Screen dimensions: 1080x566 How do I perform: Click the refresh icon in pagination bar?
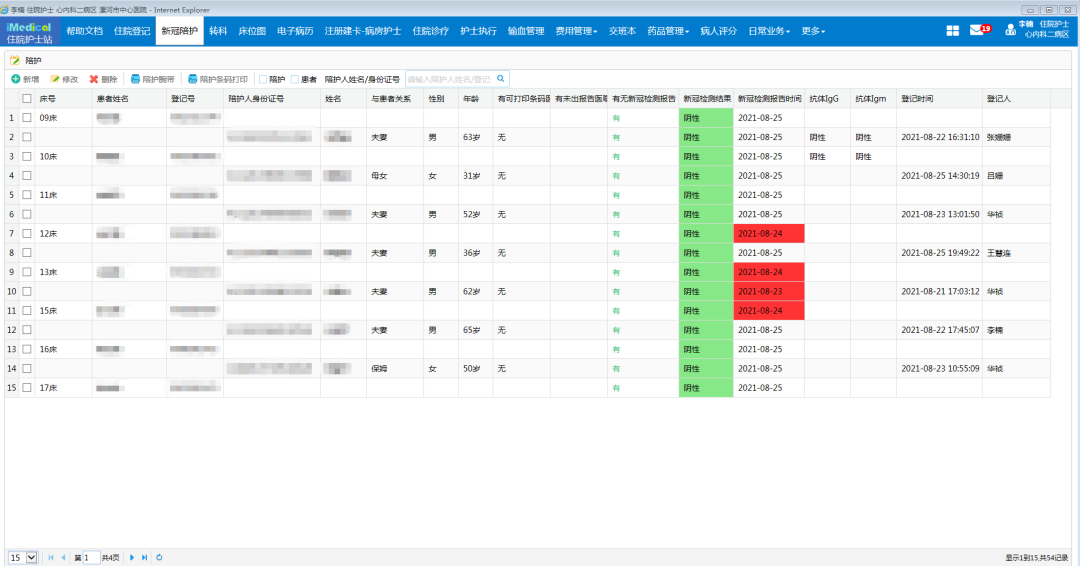[159, 557]
